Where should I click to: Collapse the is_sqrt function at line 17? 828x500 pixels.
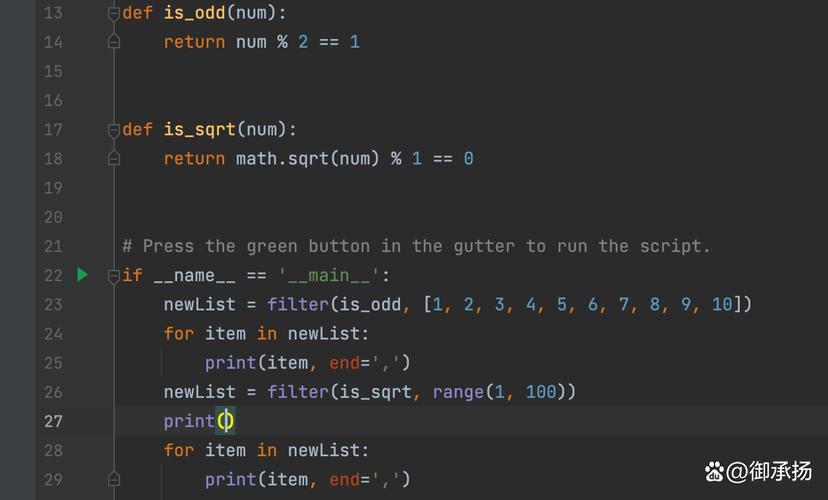[x=114, y=130]
